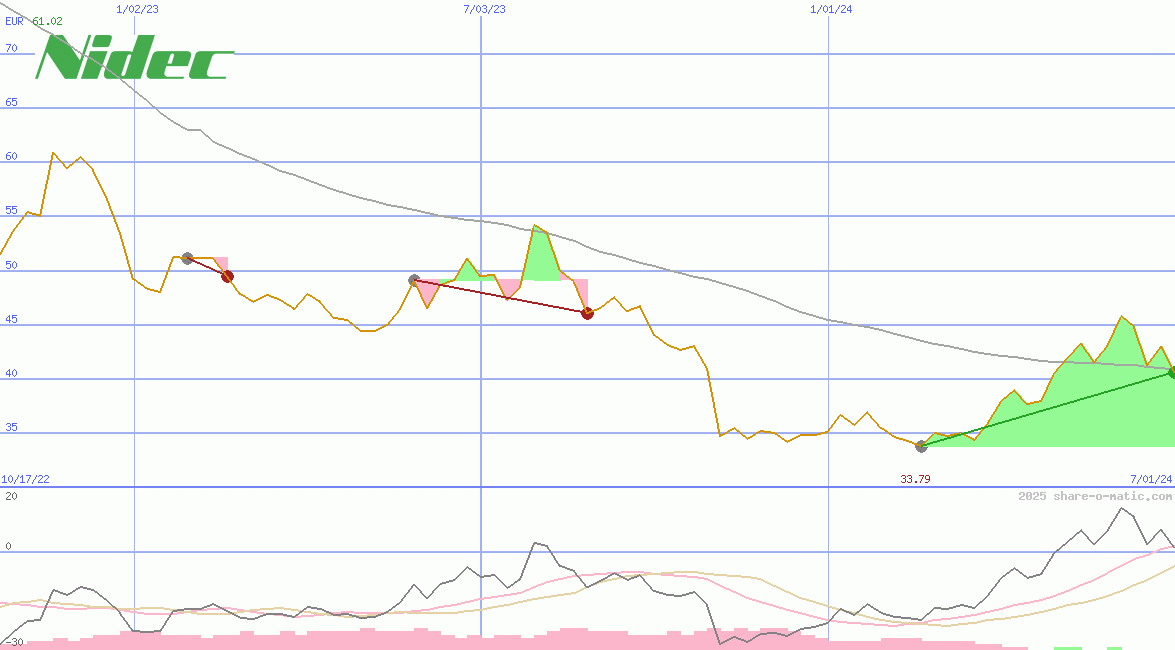Image resolution: width=1175 pixels, height=650 pixels.
Task: Click the 7/01/24 end date label
Action: tap(1150, 479)
